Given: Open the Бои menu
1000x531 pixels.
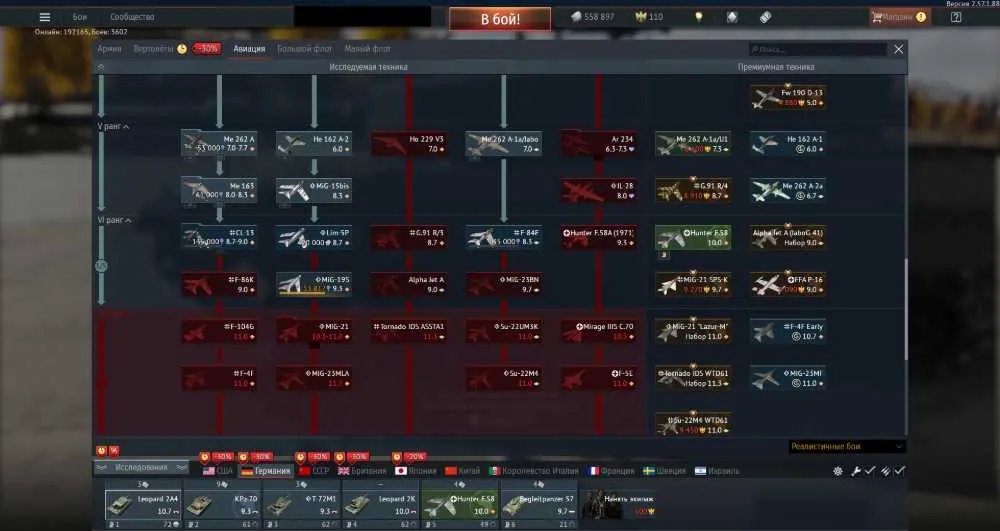Looking at the screenshot, I should pos(80,17).
